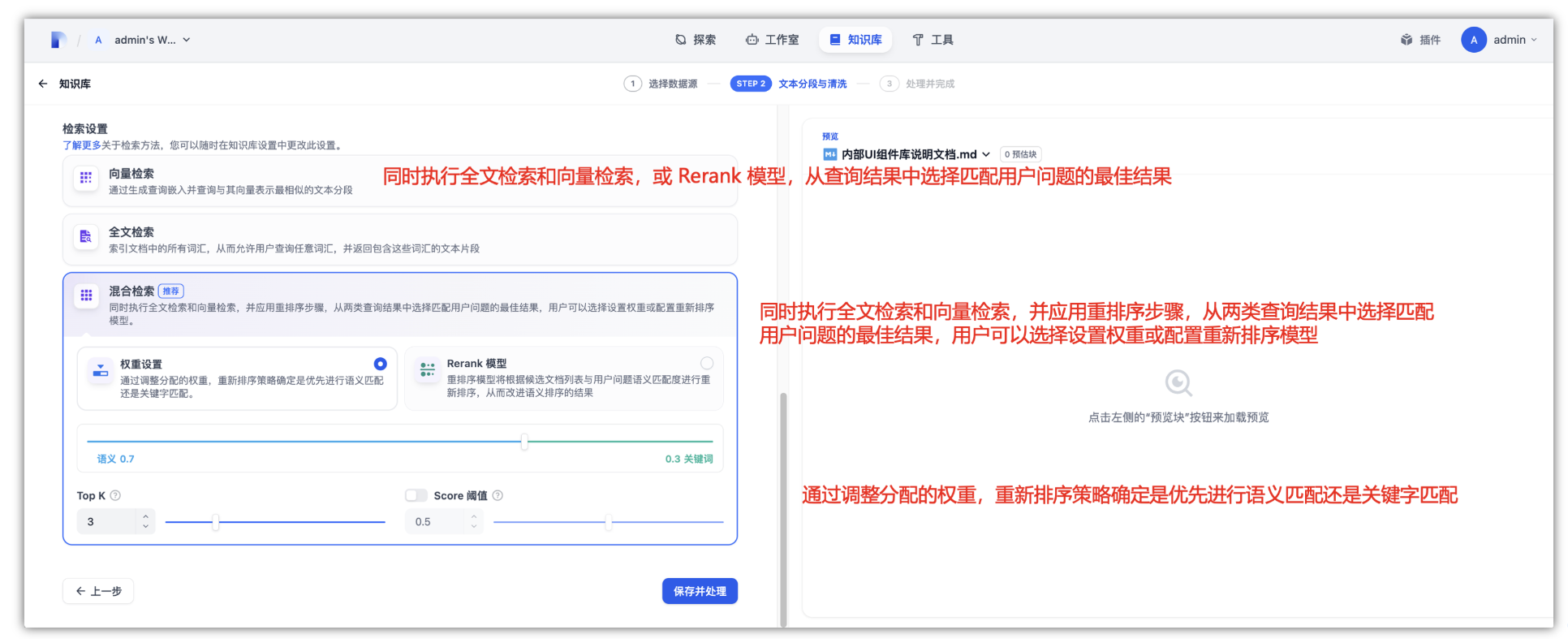
Task: Click the 插件 plugins button
Action: pyautogui.click(x=1420, y=40)
